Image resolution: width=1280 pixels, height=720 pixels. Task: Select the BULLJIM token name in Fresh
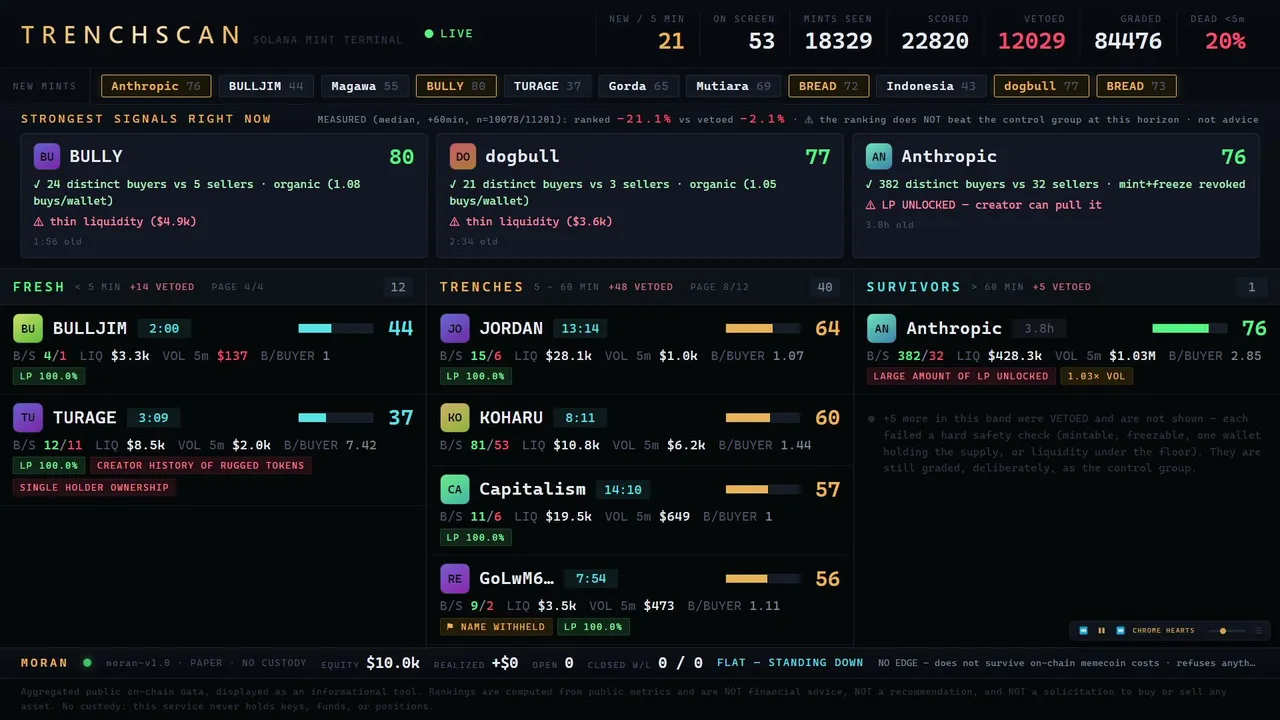pos(90,328)
